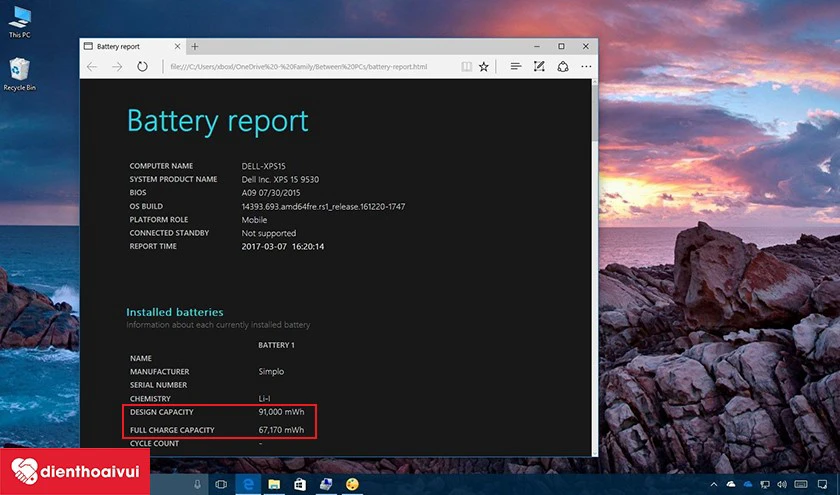
Task: Go forward in Edge browser
Action: [x=117, y=66]
